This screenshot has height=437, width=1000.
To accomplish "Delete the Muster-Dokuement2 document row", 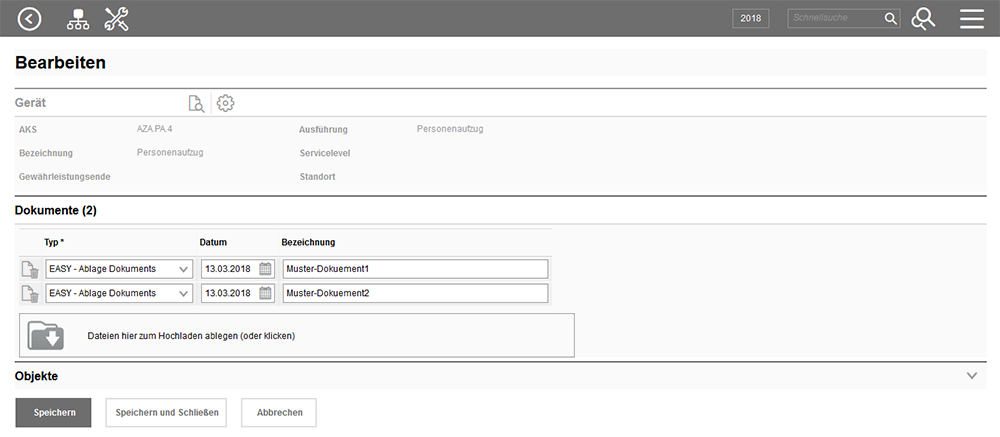I will (30, 293).
